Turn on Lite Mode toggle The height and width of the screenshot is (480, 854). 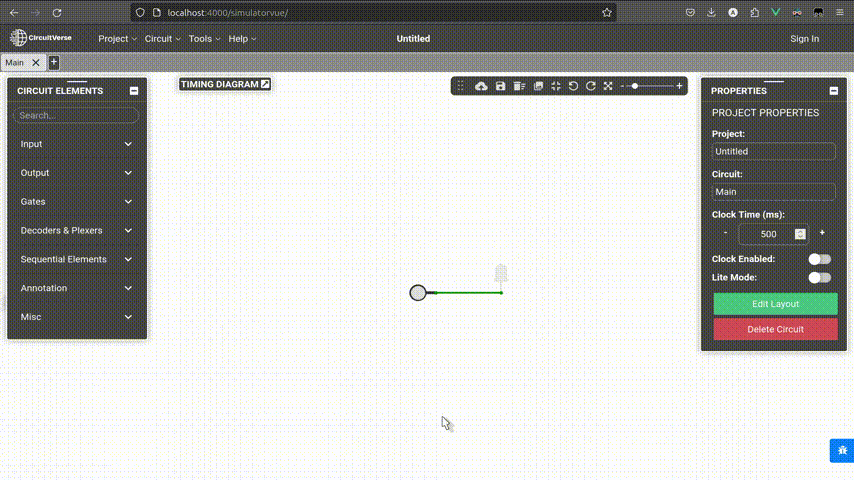coord(819,277)
